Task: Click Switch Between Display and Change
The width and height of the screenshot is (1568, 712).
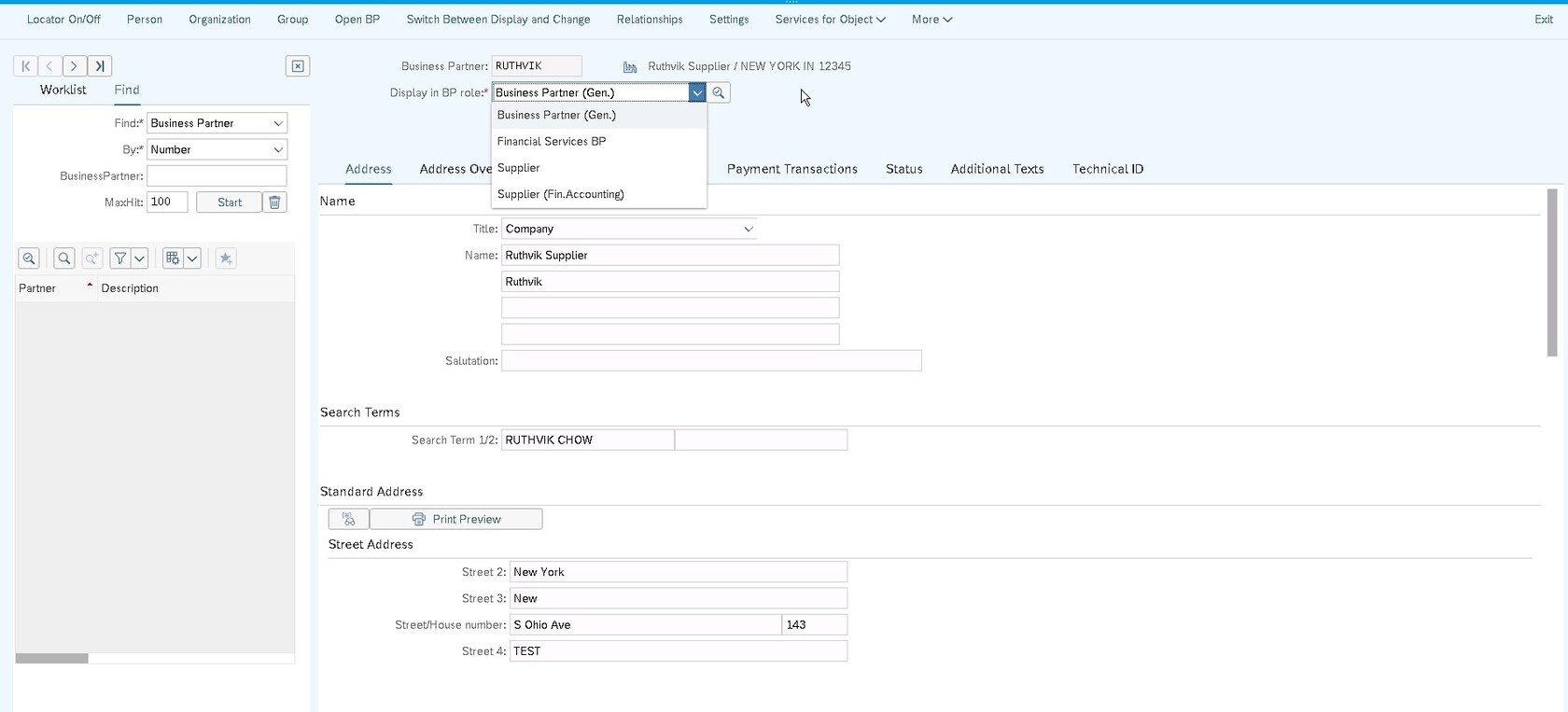Action: tap(498, 20)
